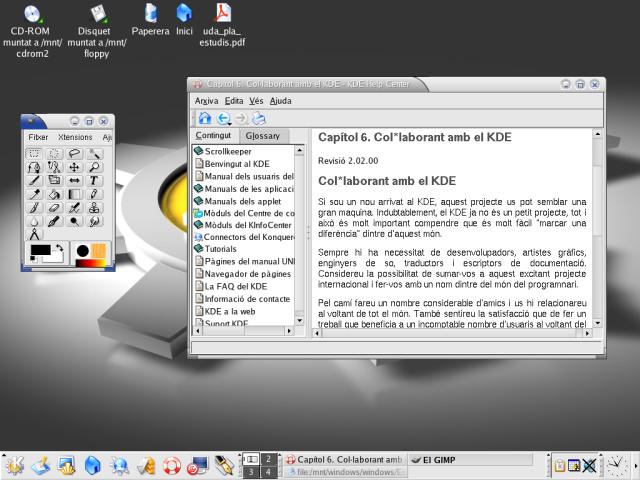Open the La FAQ del KDE page
This screenshot has height=480, width=640.
[235, 285]
